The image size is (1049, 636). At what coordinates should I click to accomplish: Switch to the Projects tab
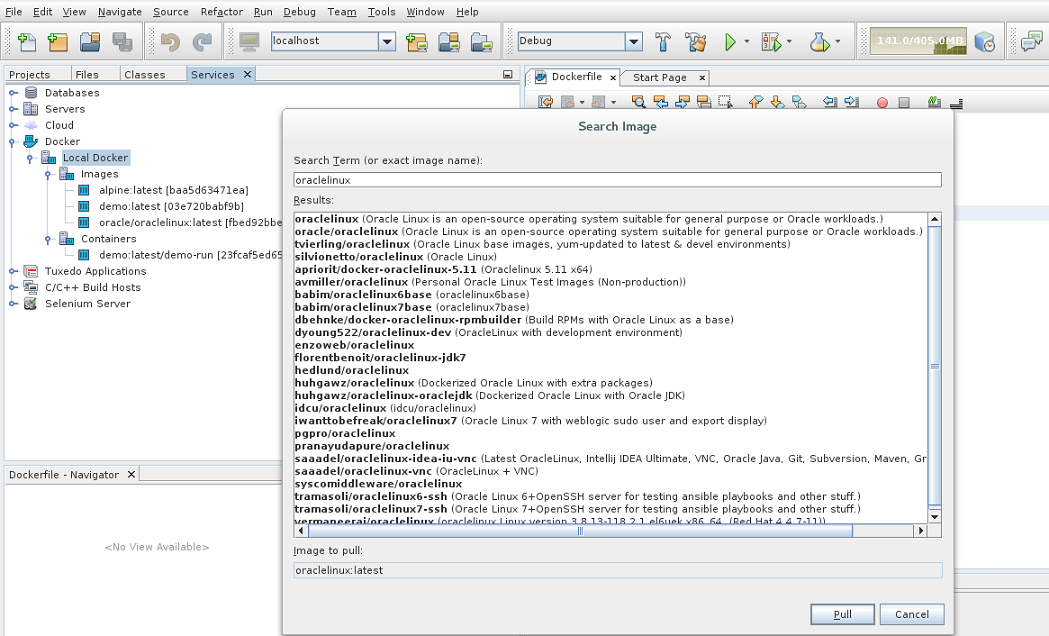[x=29, y=74]
